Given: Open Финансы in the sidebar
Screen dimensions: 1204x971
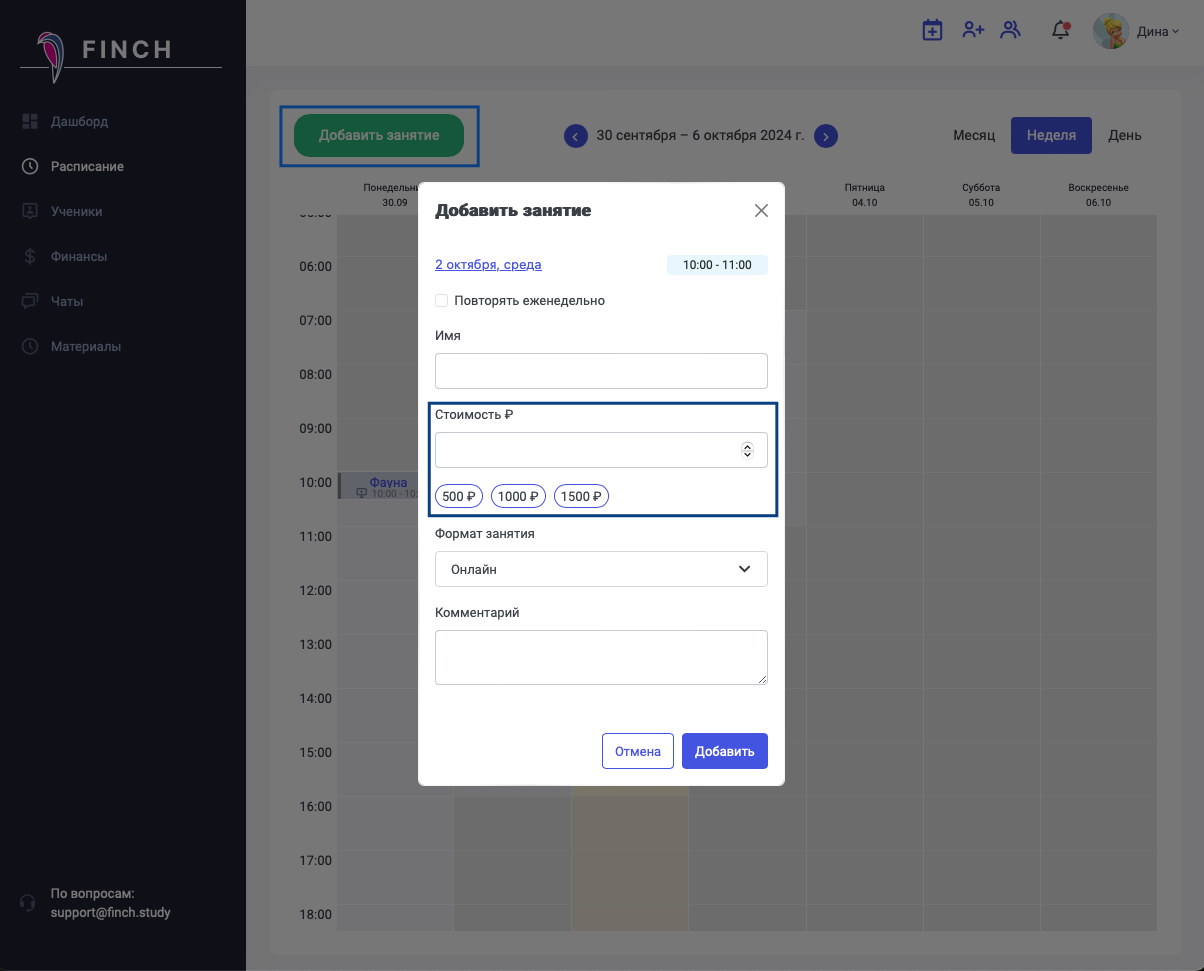Looking at the screenshot, I should pyautogui.click(x=79, y=257).
